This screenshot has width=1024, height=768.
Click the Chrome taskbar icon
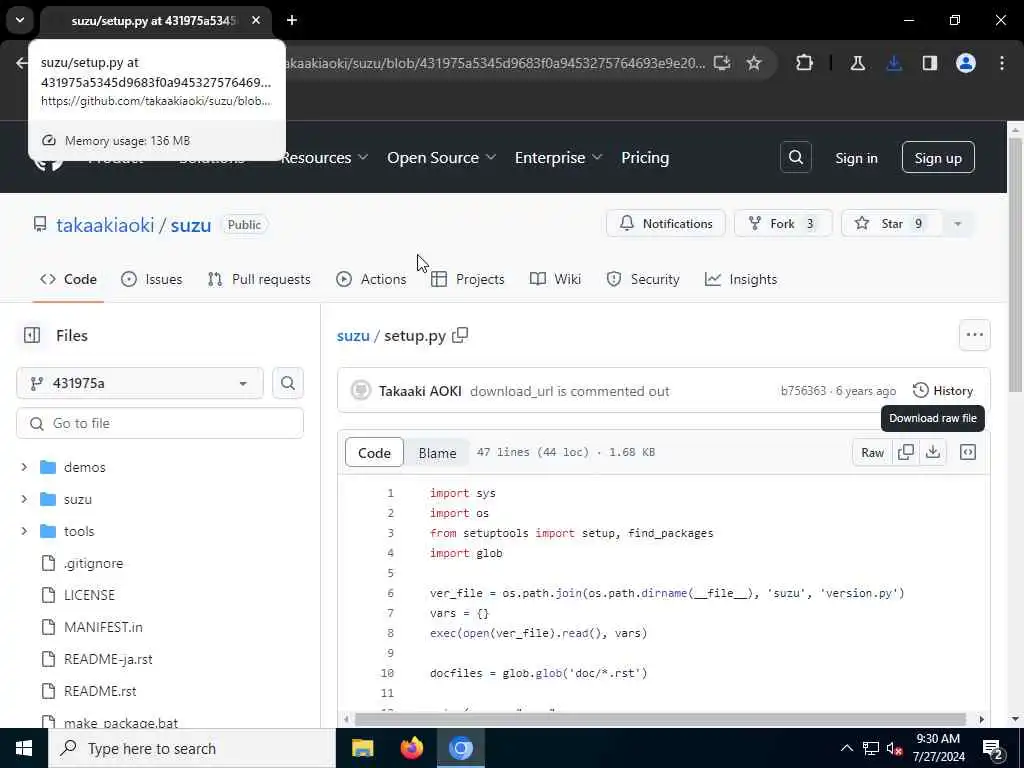pos(460,748)
